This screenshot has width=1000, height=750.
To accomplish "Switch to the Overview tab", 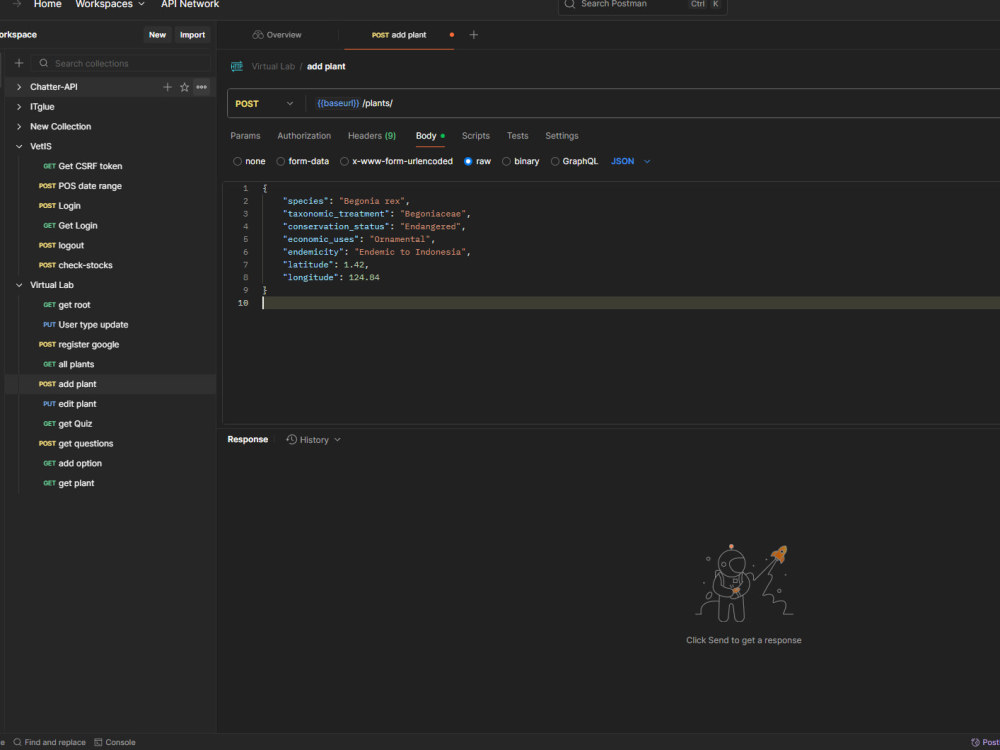I will (277, 35).
